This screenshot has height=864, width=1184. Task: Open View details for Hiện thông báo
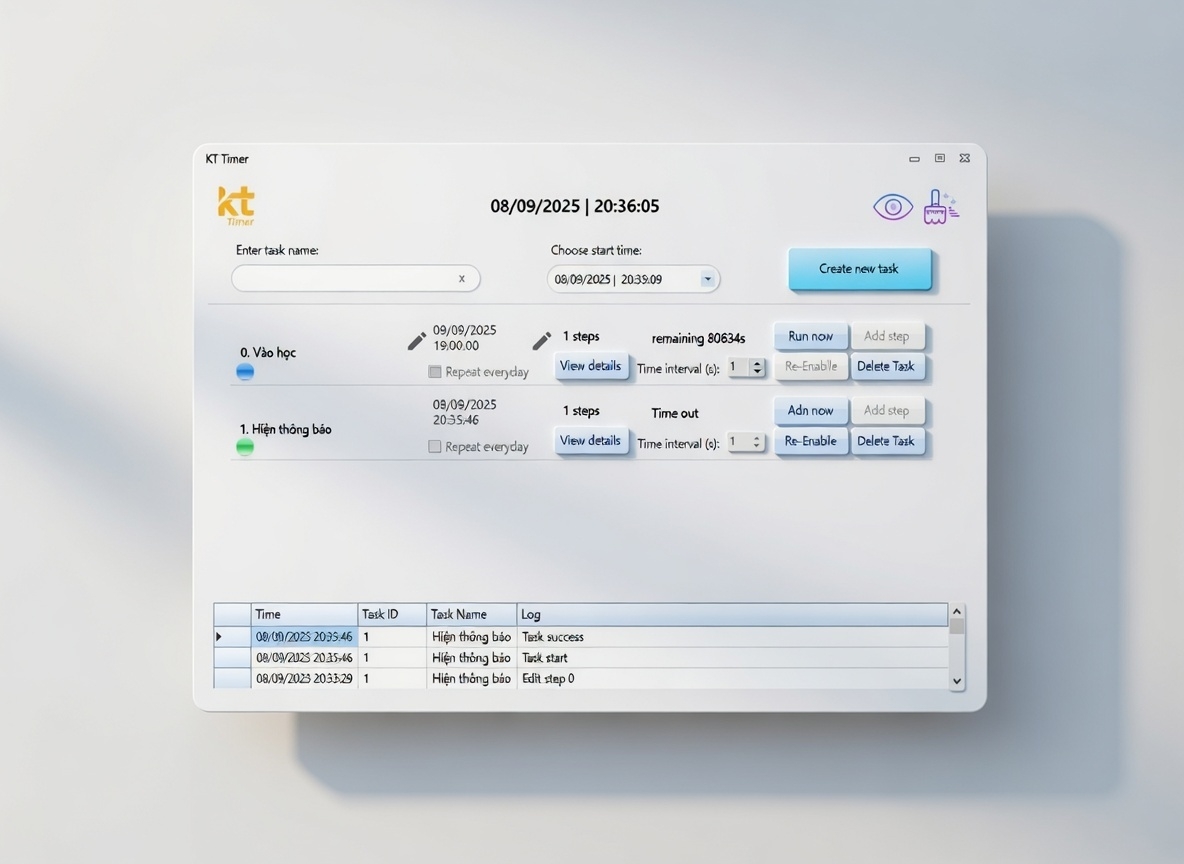click(590, 441)
